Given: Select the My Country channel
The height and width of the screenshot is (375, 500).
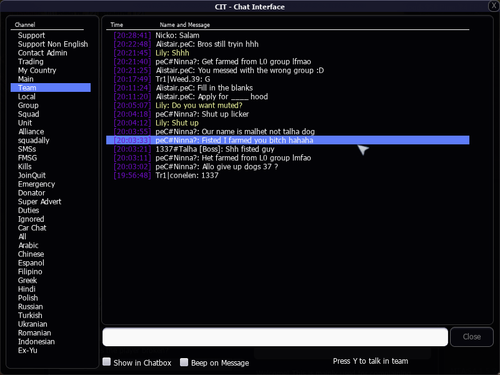Looking at the screenshot, I should [37, 70].
